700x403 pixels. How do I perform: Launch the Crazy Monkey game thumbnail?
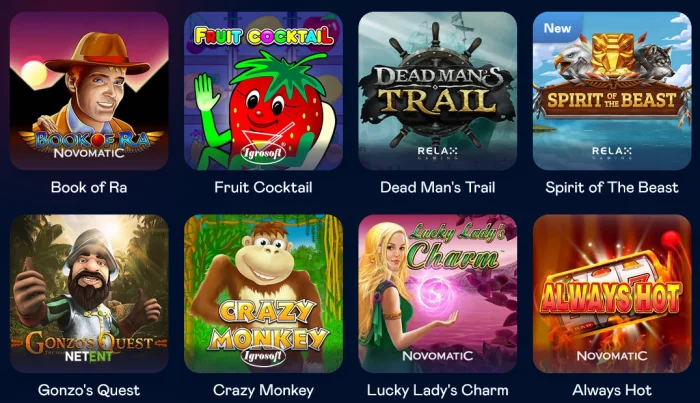pyautogui.click(x=263, y=294)
